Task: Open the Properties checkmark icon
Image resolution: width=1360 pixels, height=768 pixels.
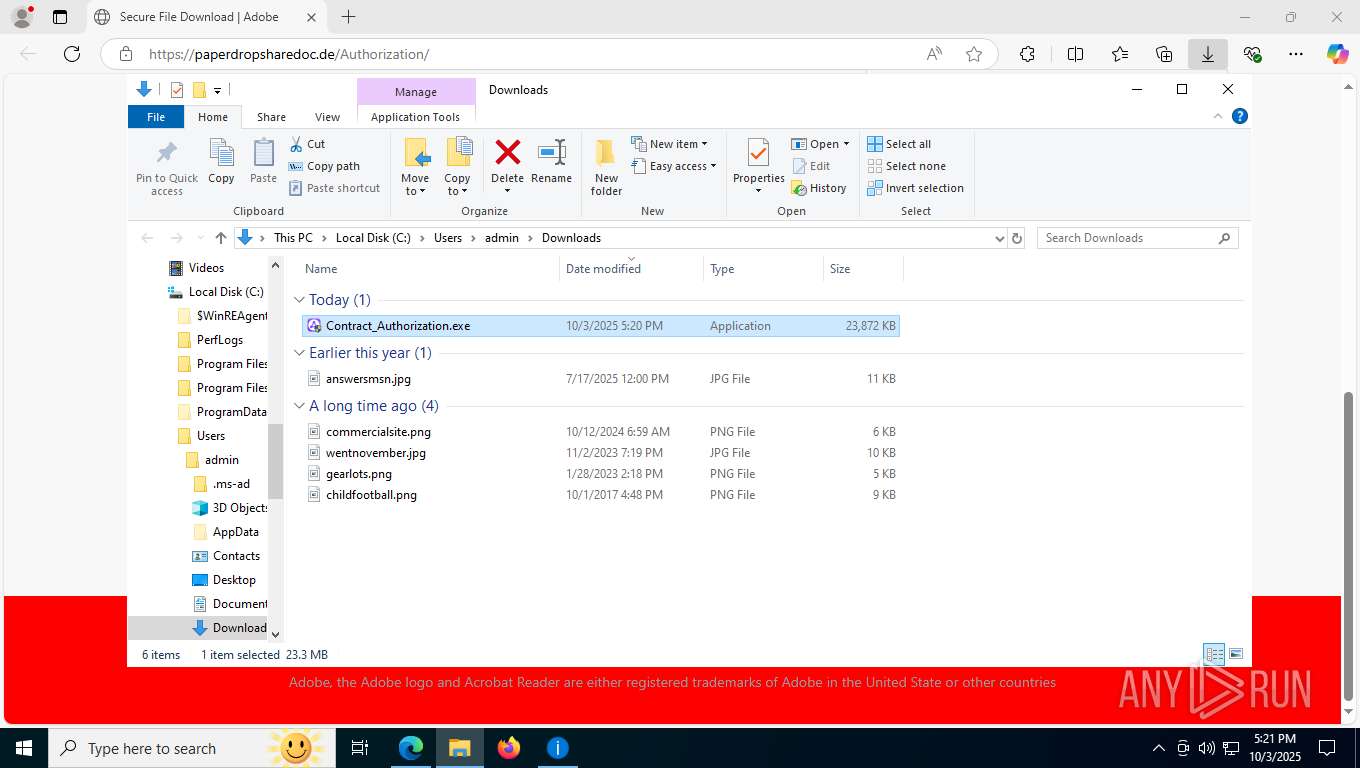Action: coord(758,153)
